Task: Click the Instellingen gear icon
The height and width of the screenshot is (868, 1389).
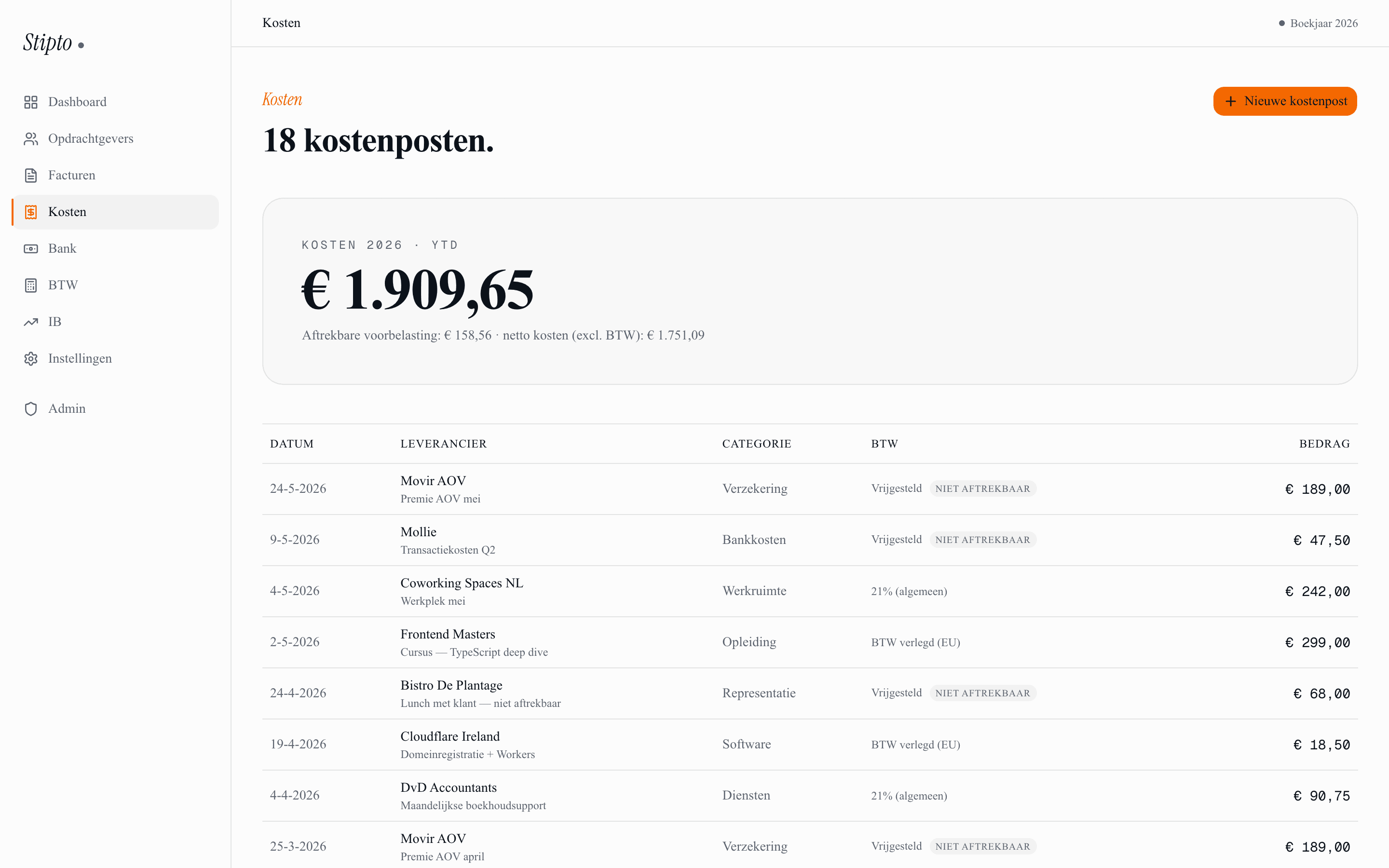Action: point(31,359)
